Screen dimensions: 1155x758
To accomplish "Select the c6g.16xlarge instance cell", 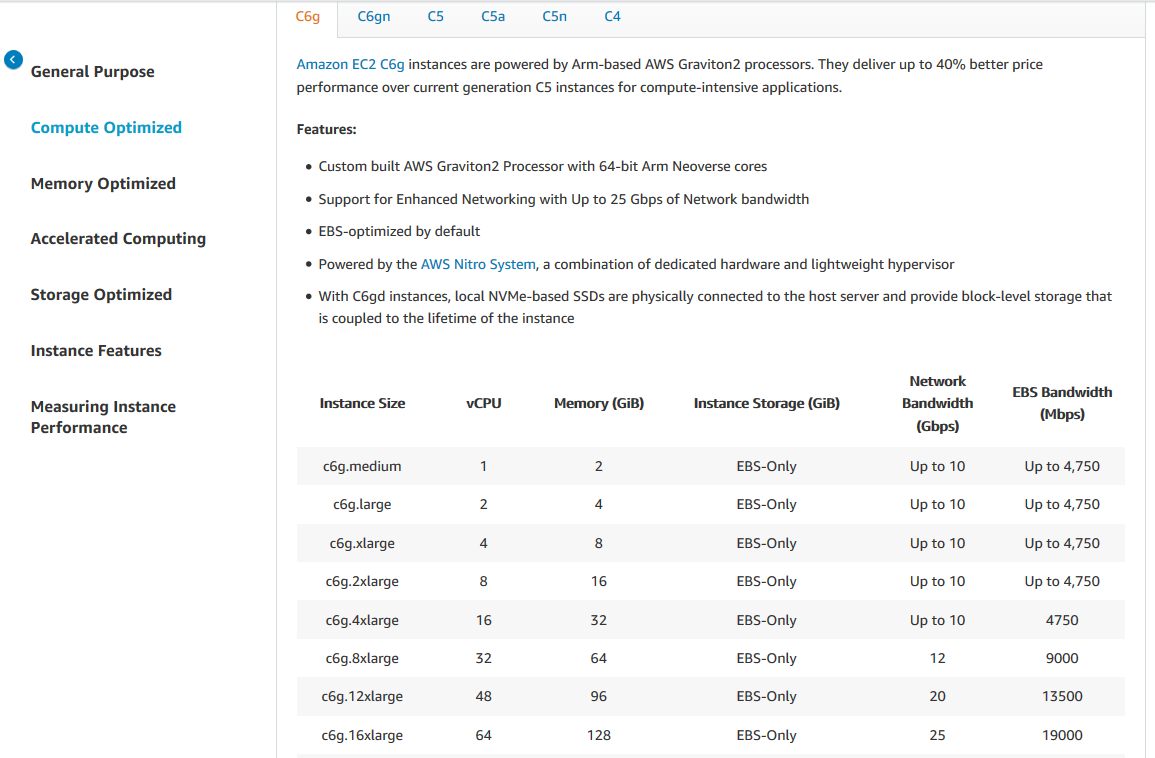I will [x=362, y=736].
